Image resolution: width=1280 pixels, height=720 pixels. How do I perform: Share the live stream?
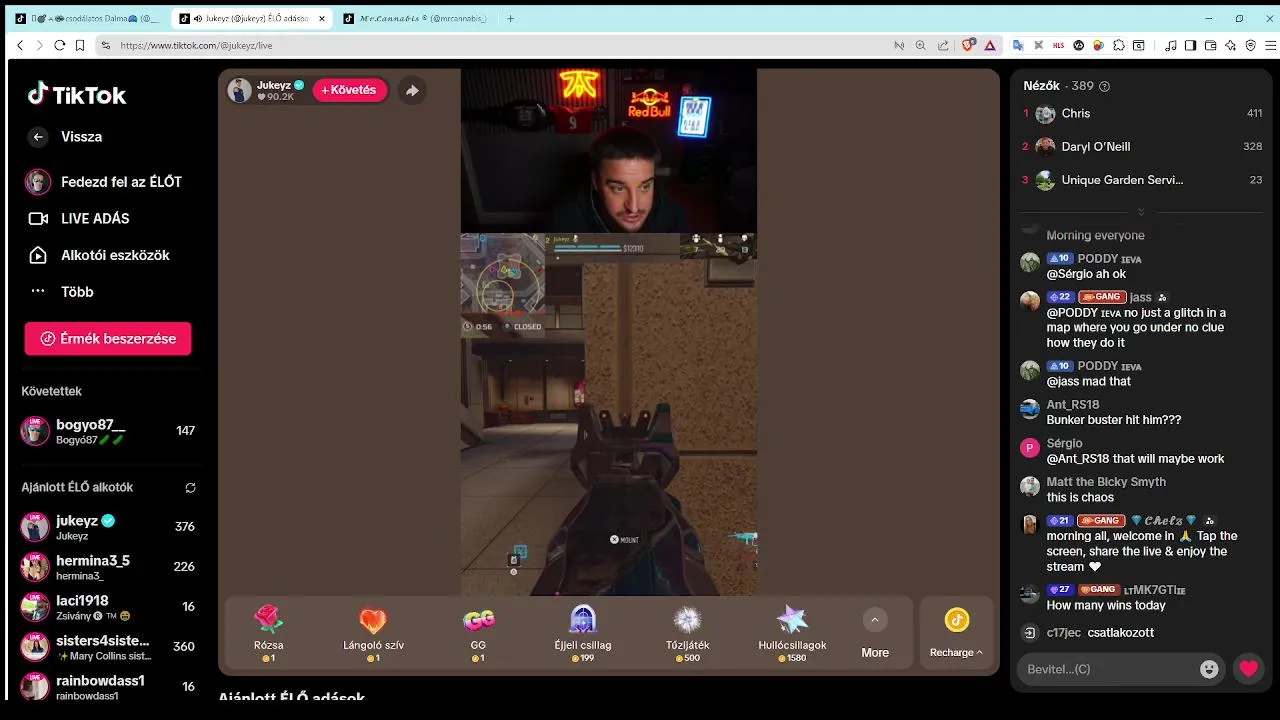pos(412,91)
